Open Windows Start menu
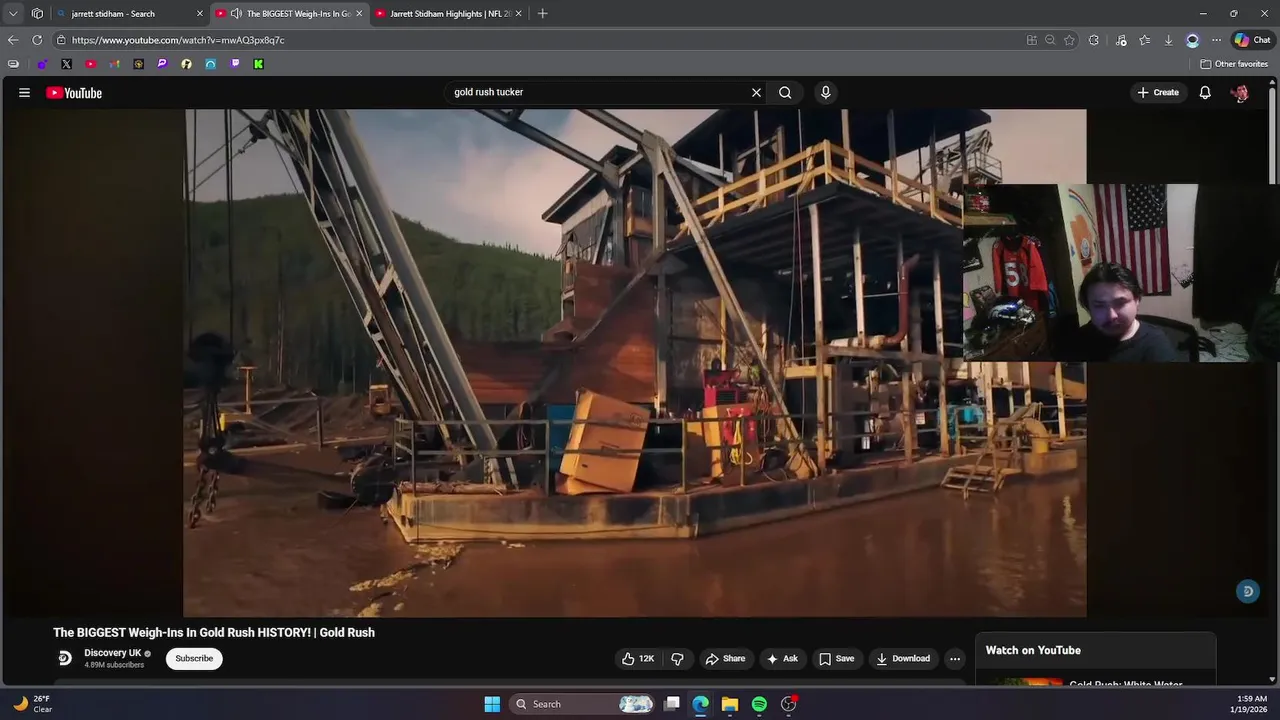 [492, 704]
